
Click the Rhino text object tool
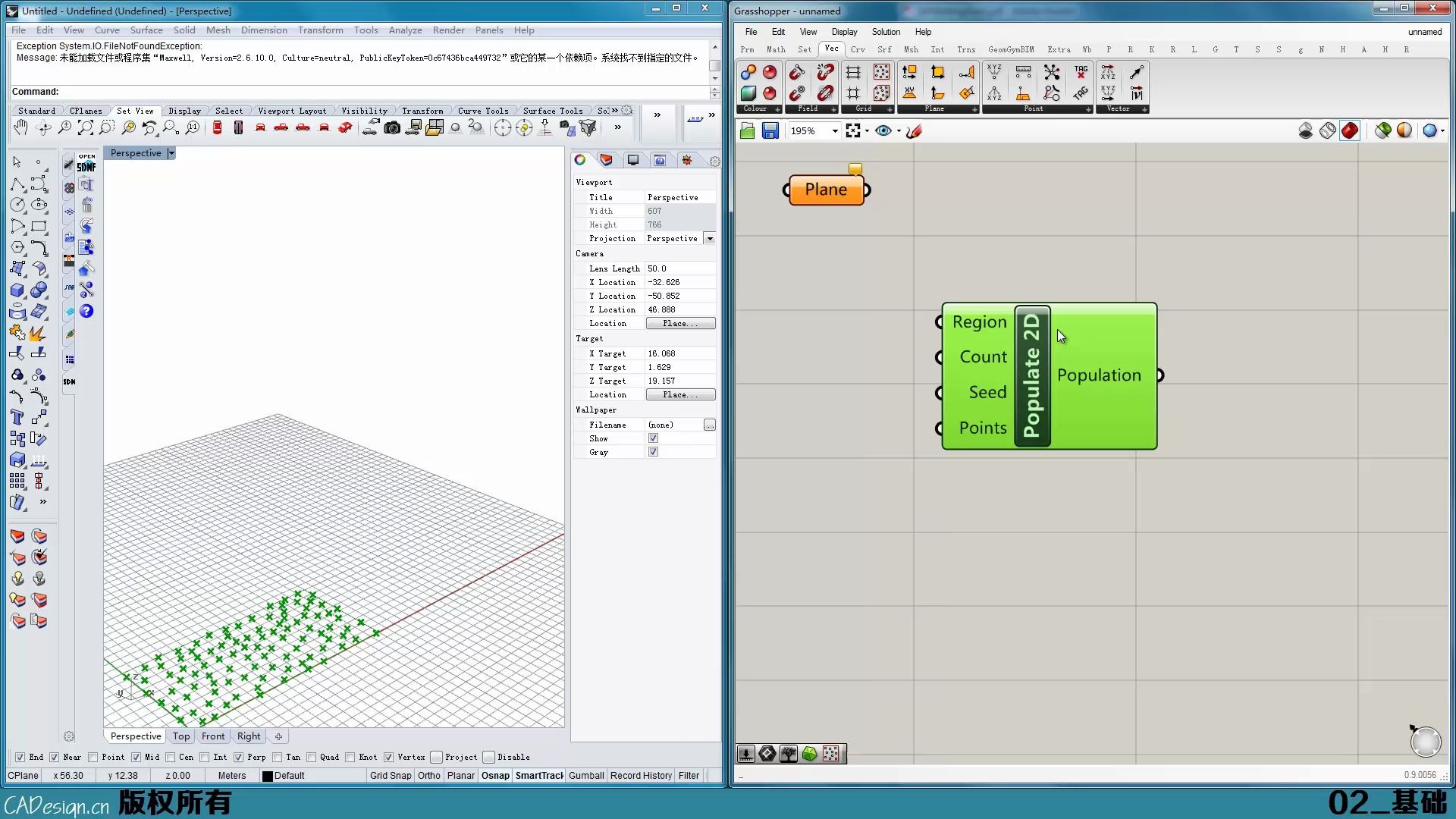17,417
